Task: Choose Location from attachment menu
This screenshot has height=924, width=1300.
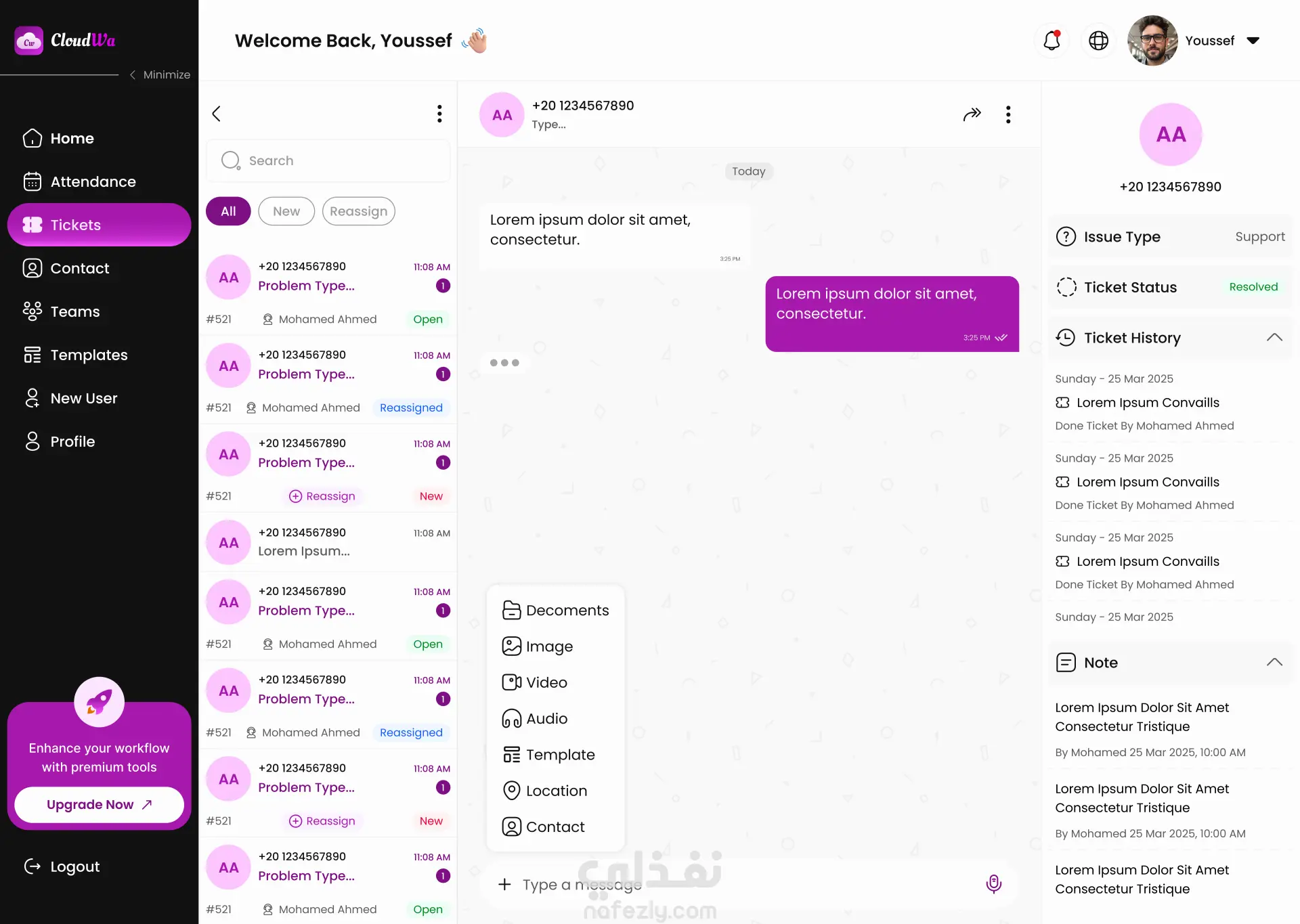Action: click(x=555, y=791)
